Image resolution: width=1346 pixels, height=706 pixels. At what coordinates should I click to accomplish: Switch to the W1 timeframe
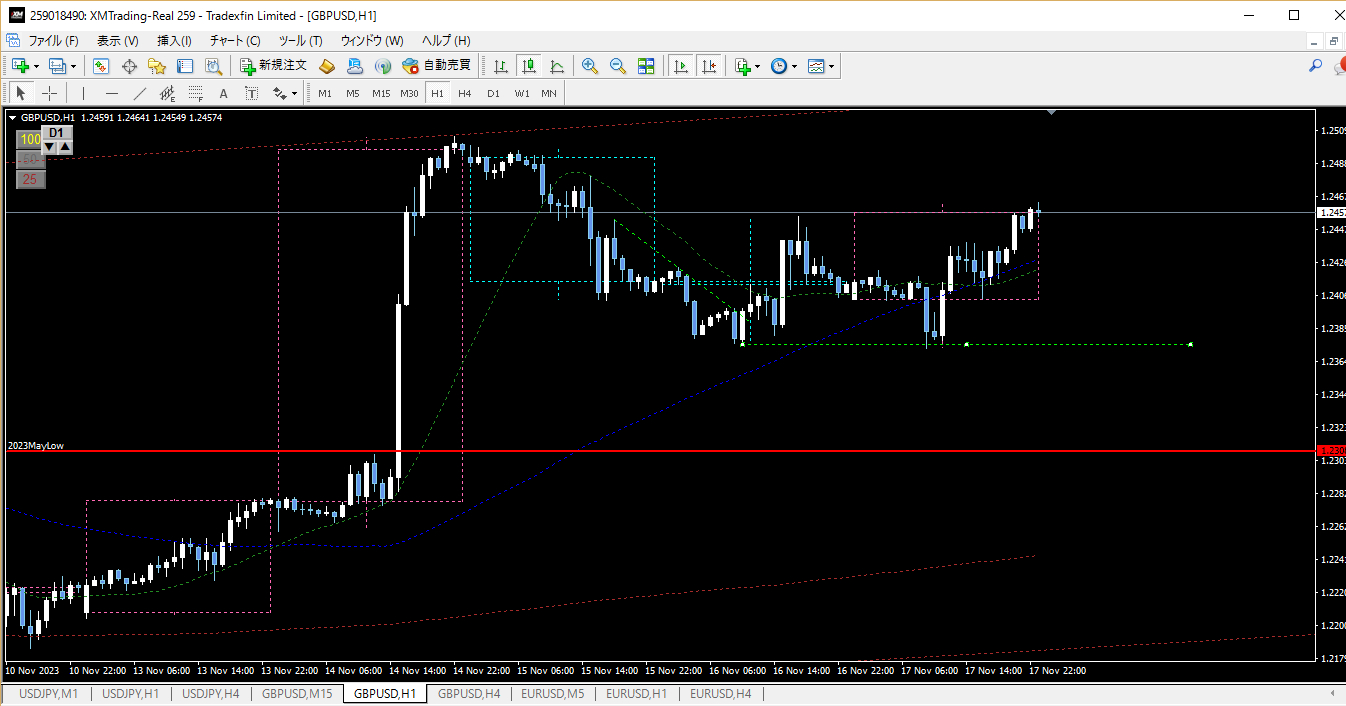[x=522, y=93]
